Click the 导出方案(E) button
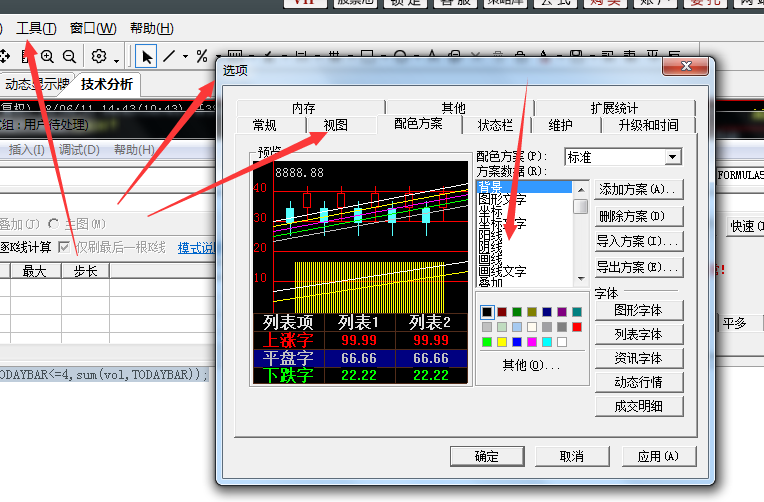The image size is (764, 502). pos(639,267)
